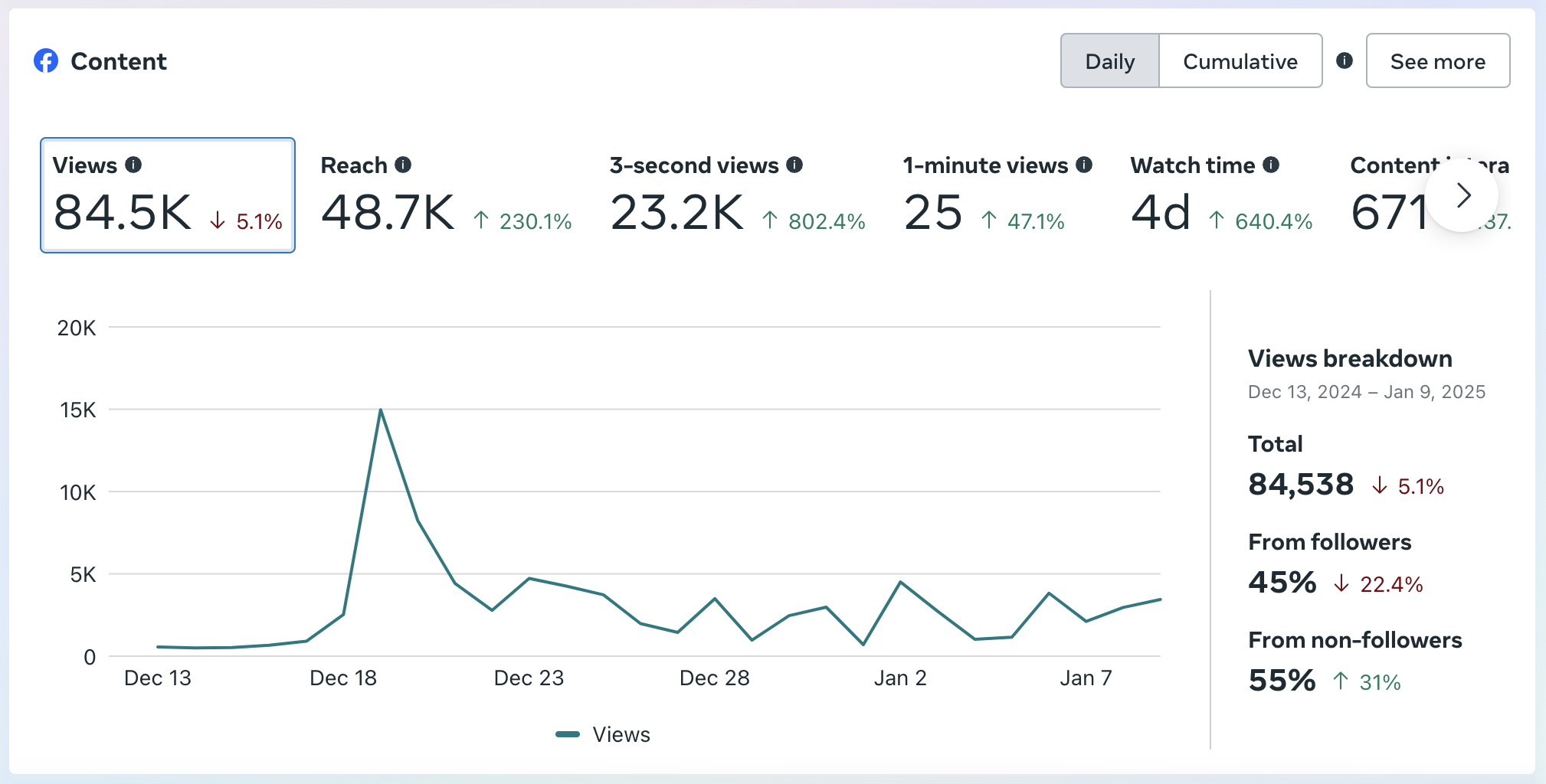This screenshot has height=784, width=1546.
Task: Open info icon beside 1-minute views
Action: point(1084,165)
